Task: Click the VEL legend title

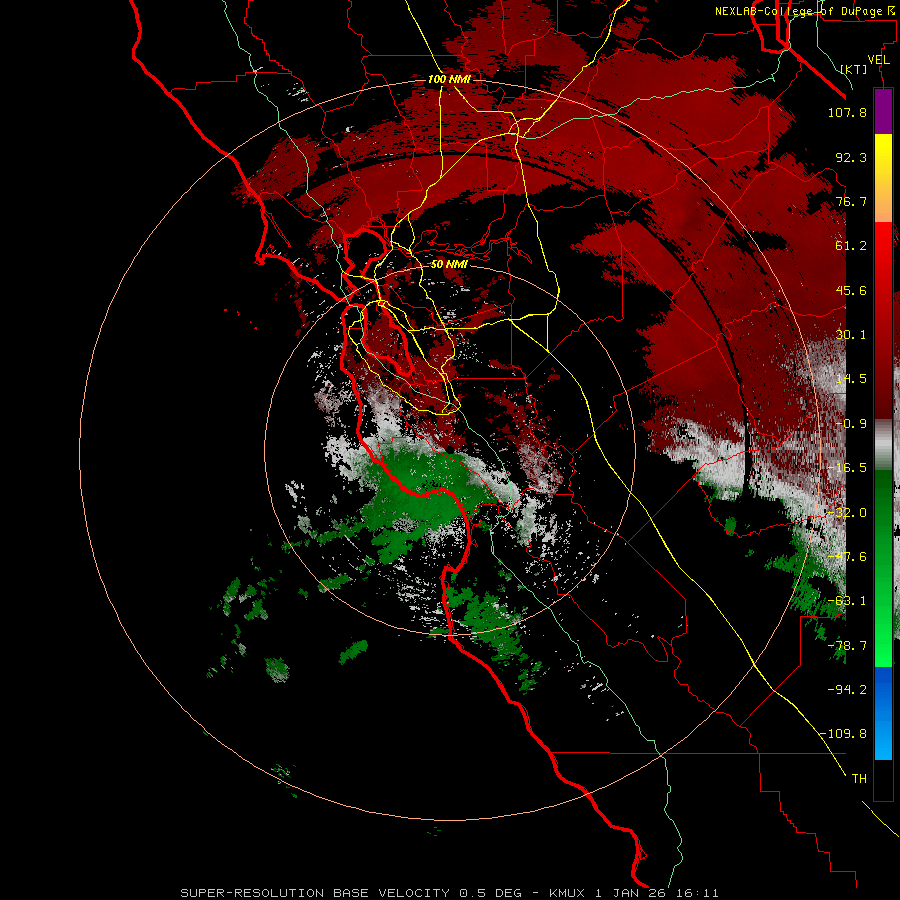Action: (x=879, y=59)
